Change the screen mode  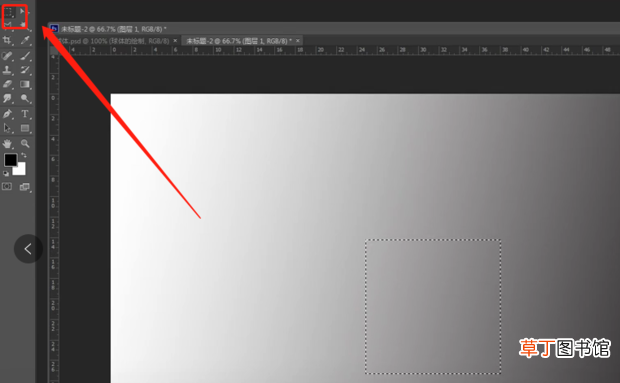[25, 187]
